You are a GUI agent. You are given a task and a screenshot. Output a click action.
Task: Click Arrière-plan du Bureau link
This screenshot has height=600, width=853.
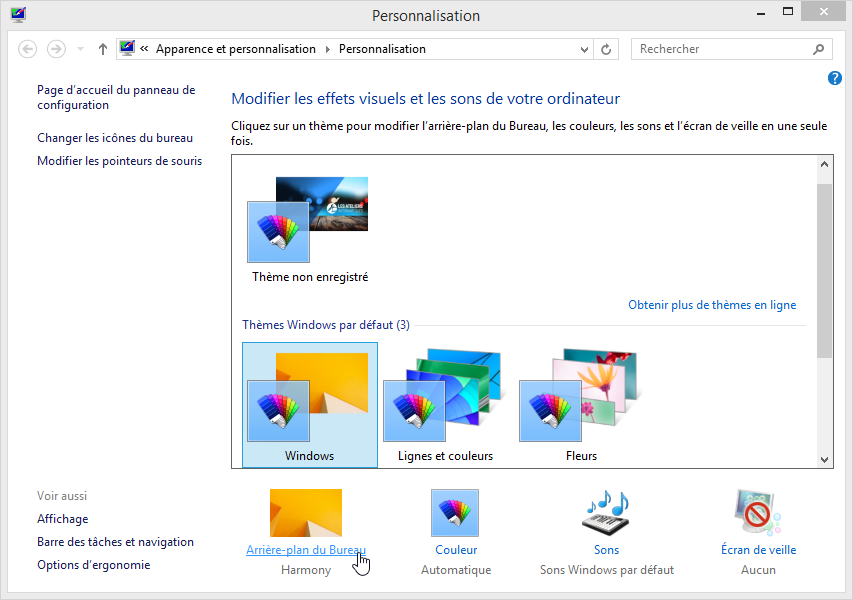tap(306, 550)
